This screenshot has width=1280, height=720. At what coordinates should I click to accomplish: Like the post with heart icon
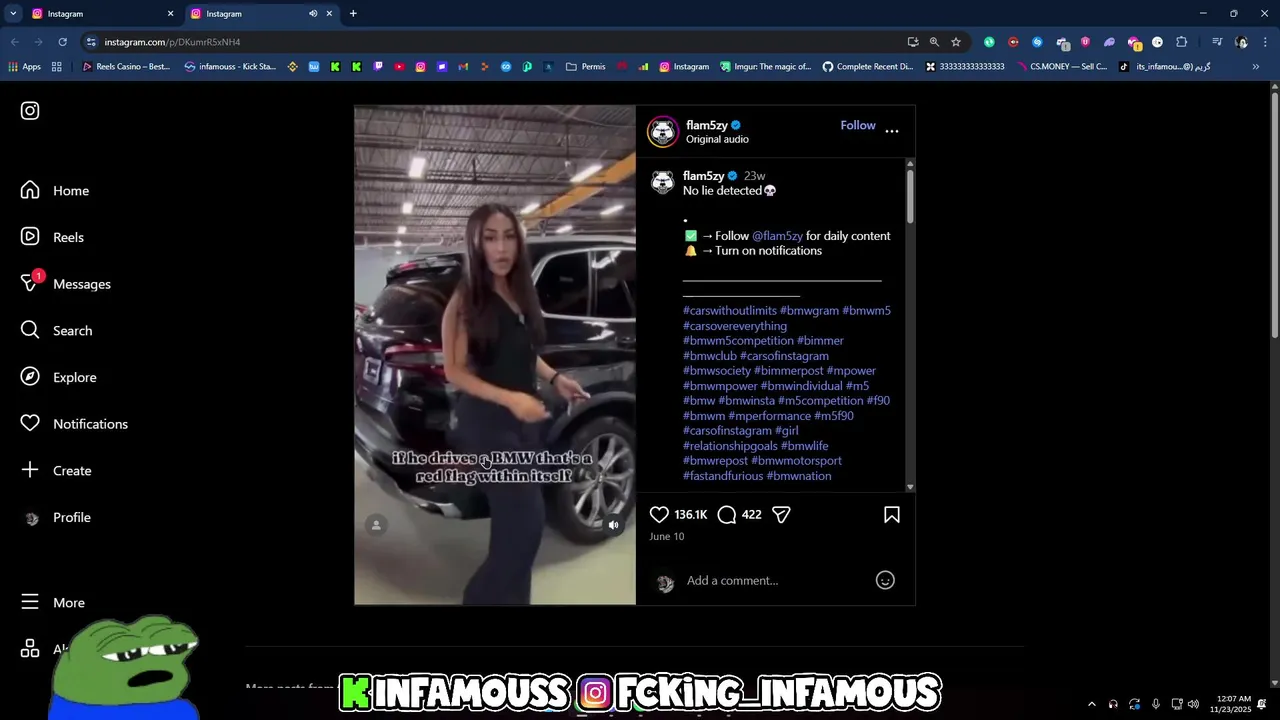(x=659, y=514)
